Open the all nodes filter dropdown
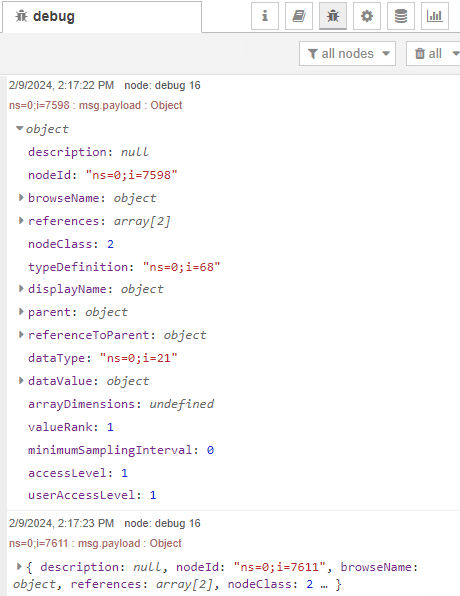460x596 pixels. point(347,54)
